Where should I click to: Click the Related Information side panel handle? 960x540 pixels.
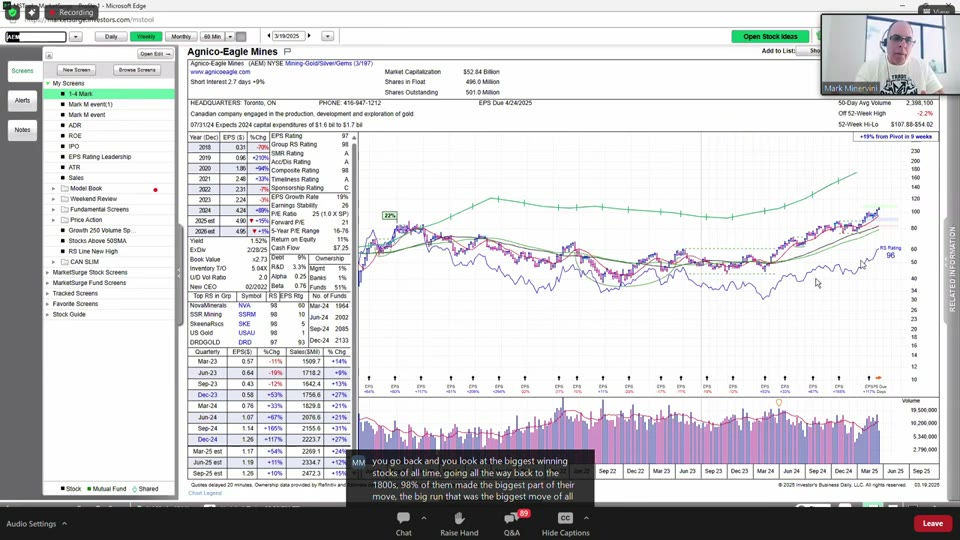click(952, 269)
